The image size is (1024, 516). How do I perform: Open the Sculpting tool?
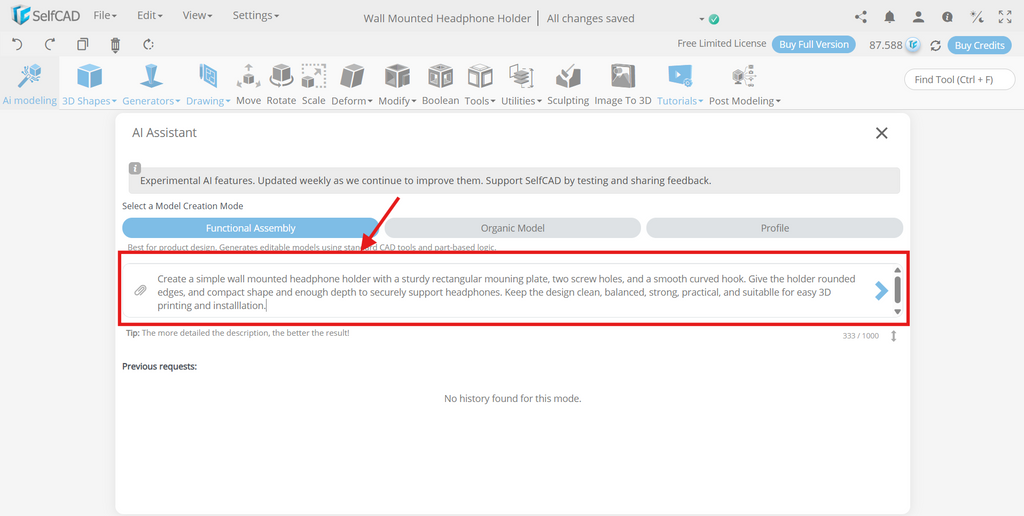[568, 84]
